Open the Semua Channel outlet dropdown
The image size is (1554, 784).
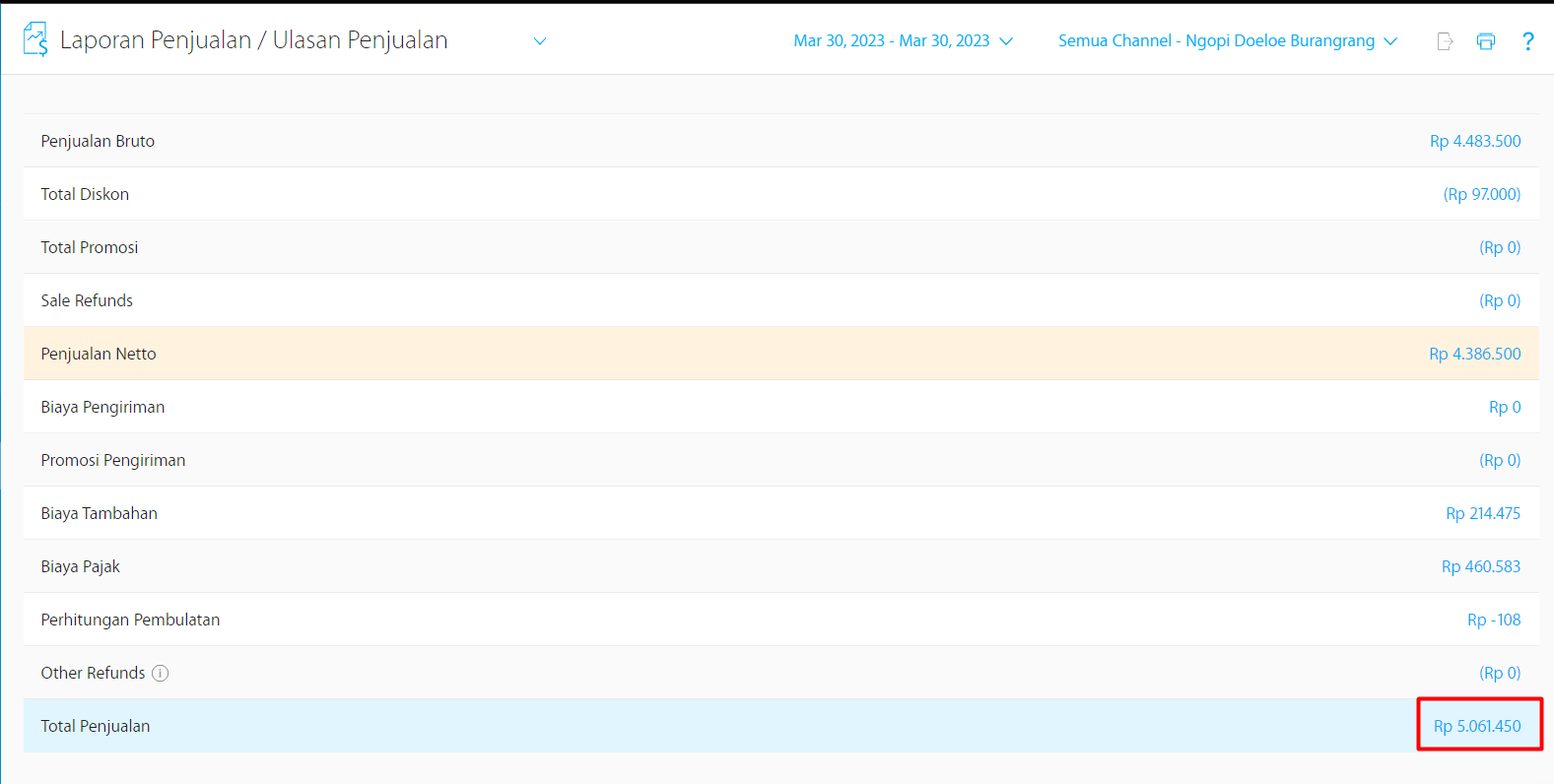(1227, 41)
